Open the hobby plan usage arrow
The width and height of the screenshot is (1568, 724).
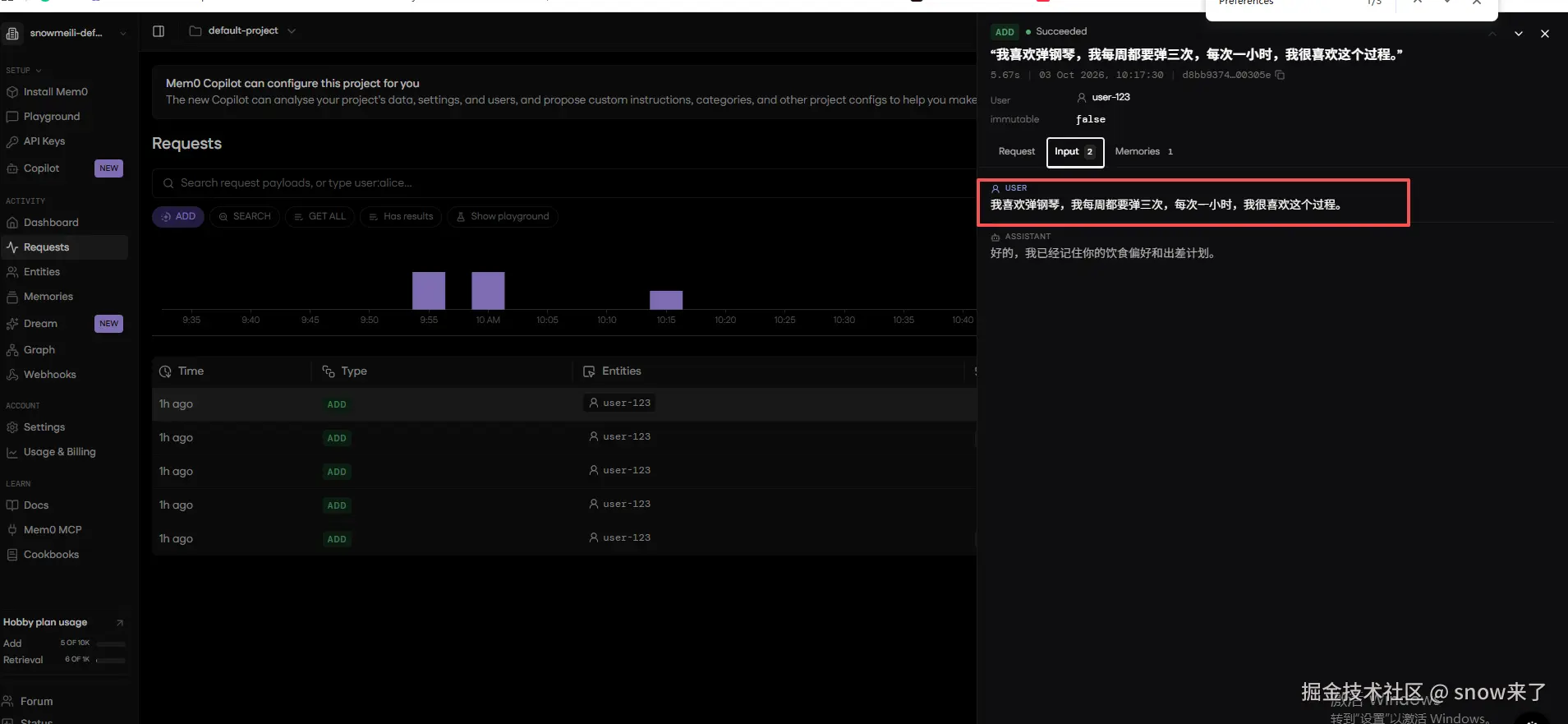point(120,622)
